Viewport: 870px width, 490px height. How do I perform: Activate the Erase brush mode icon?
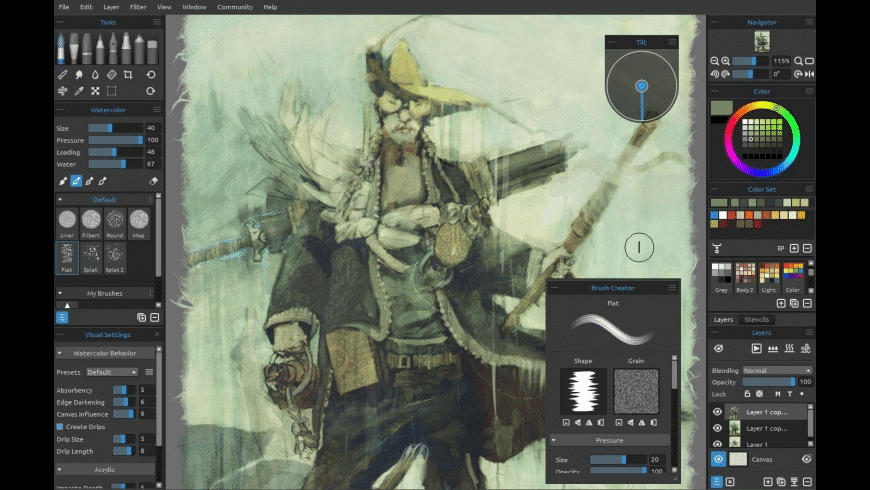tap(154, 181)
